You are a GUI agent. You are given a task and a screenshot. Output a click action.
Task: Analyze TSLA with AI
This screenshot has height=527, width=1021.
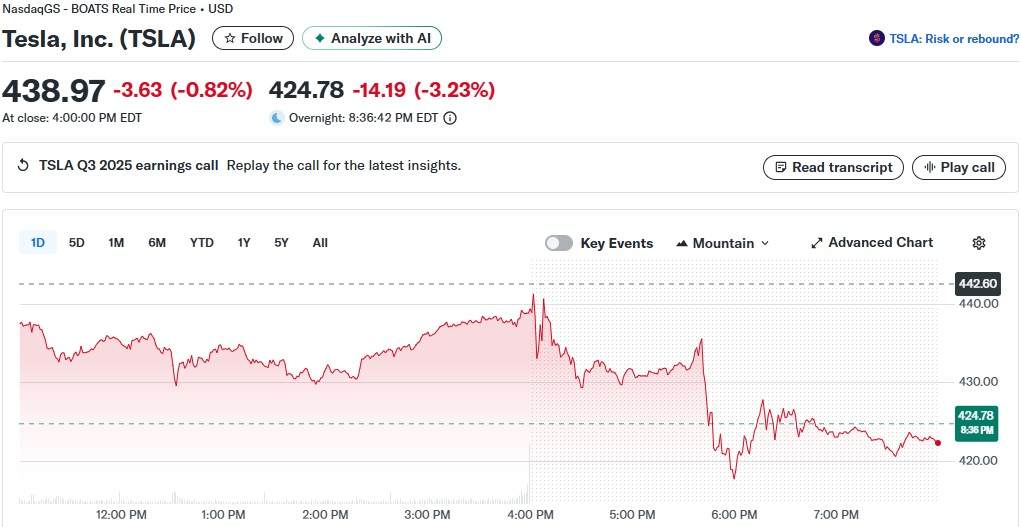371,39
